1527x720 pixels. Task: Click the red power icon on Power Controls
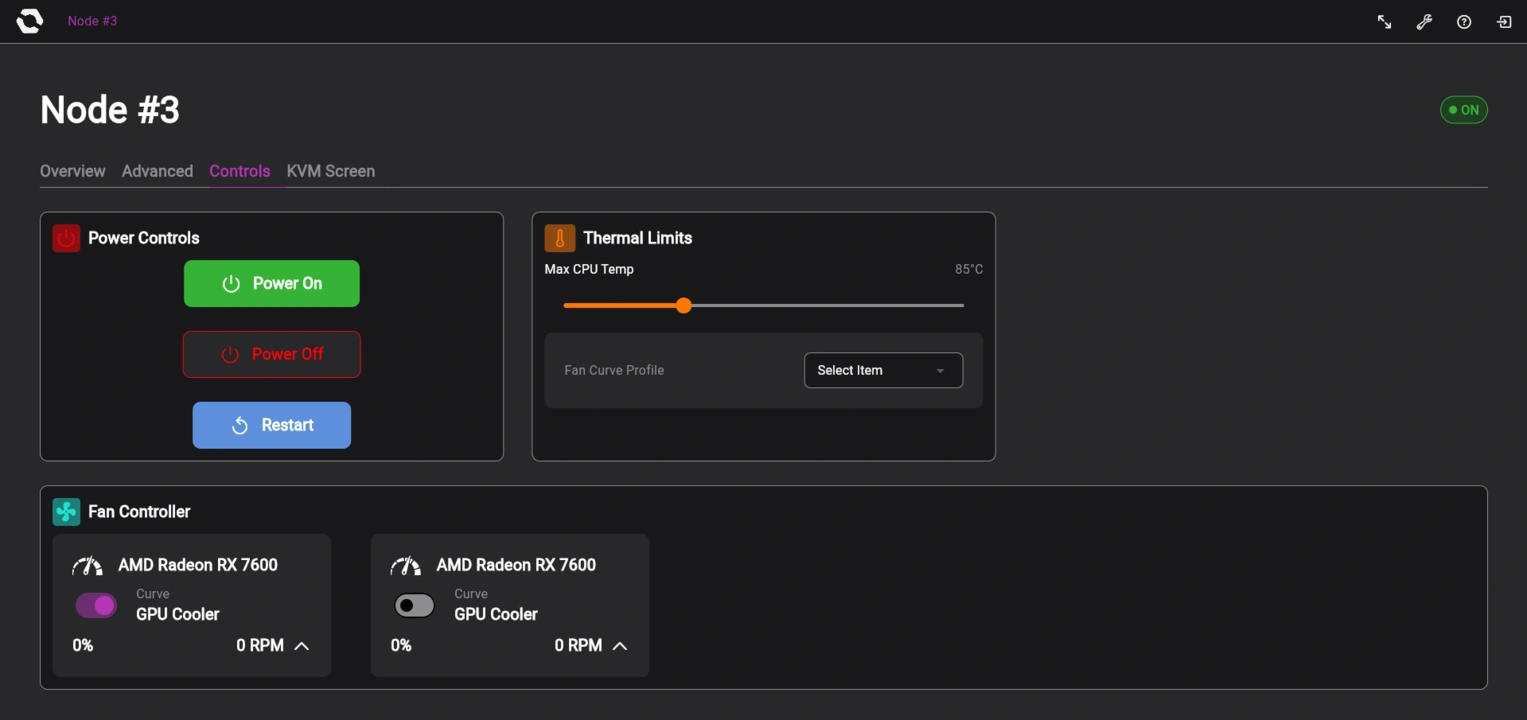pyautogui.click(x=66, y=237)
